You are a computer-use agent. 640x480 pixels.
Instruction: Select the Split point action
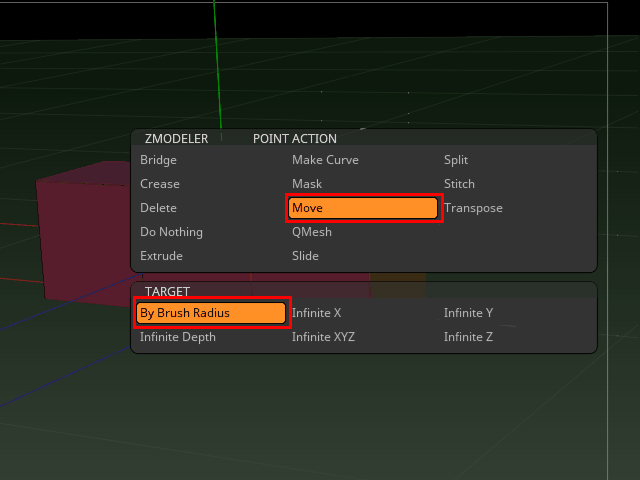click(456, 160)
